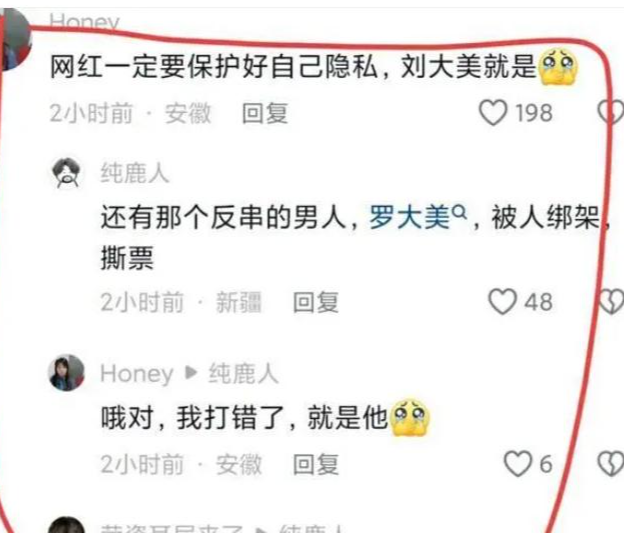Open 纯鹿人 username profile
Viewport: 624px width, 533px height.
(x=135, y=173)
